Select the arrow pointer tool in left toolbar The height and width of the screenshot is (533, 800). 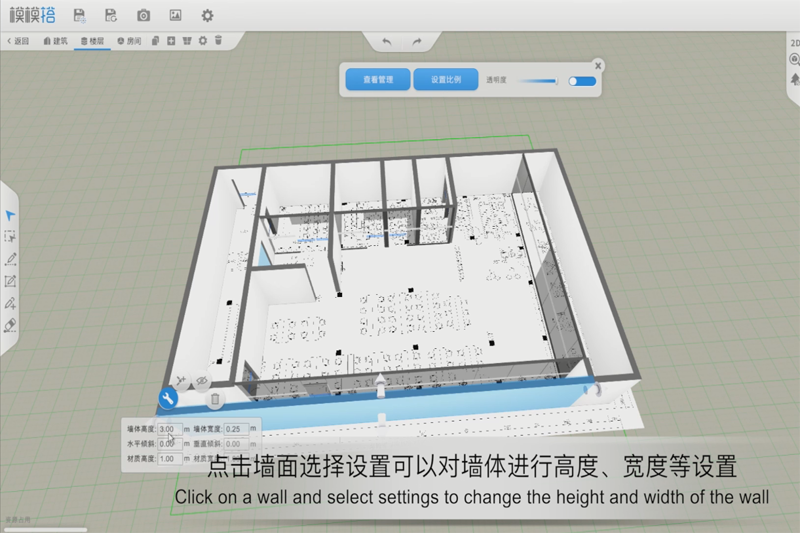[x=11, y=215]
